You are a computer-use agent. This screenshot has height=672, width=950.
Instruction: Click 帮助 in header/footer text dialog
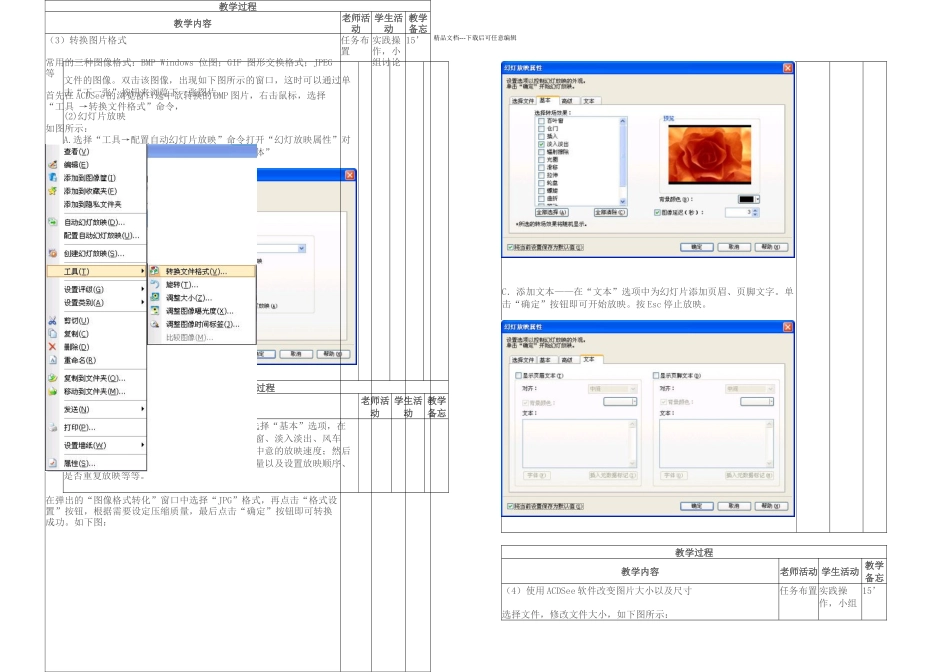(x=771, y=505)
